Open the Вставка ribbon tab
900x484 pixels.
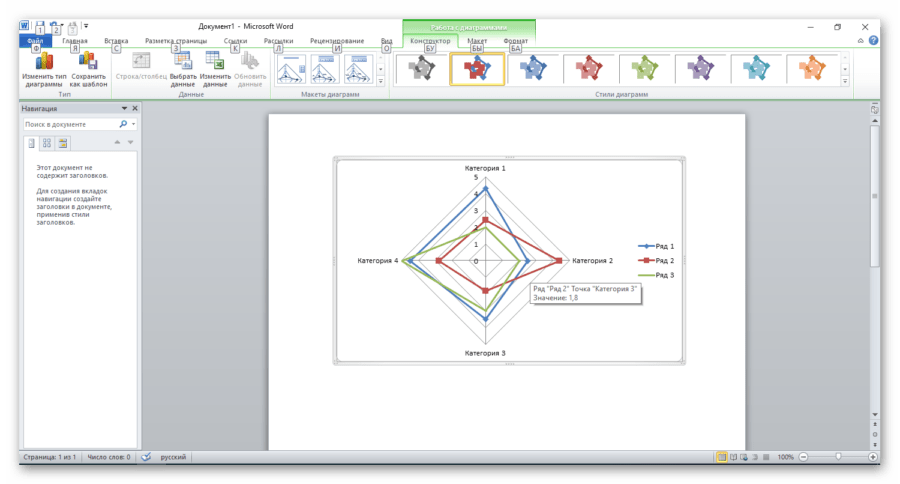pyautogui.click(x=116, y=41)
